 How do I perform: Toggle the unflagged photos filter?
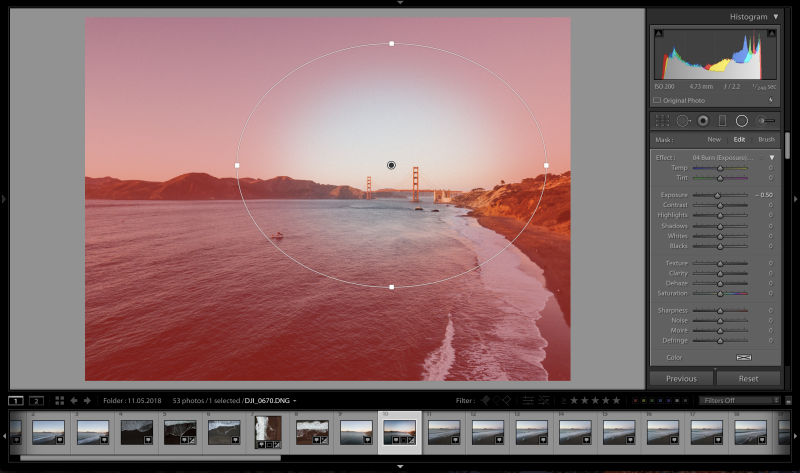click(x=496, y=401)
